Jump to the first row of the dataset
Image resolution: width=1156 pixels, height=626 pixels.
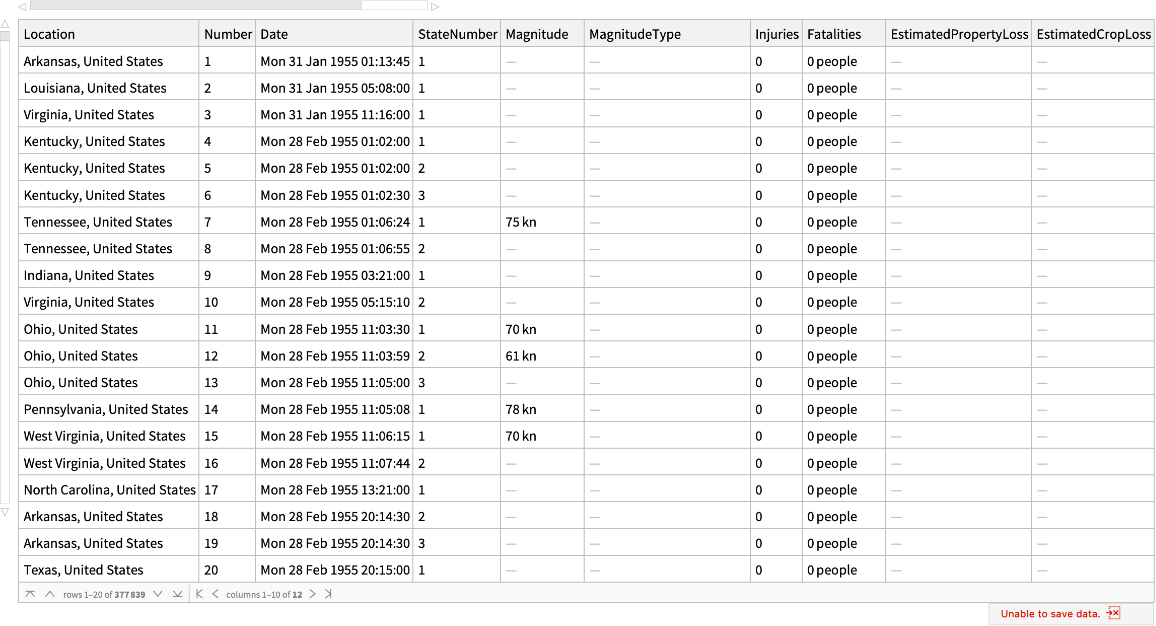point(30,594)
